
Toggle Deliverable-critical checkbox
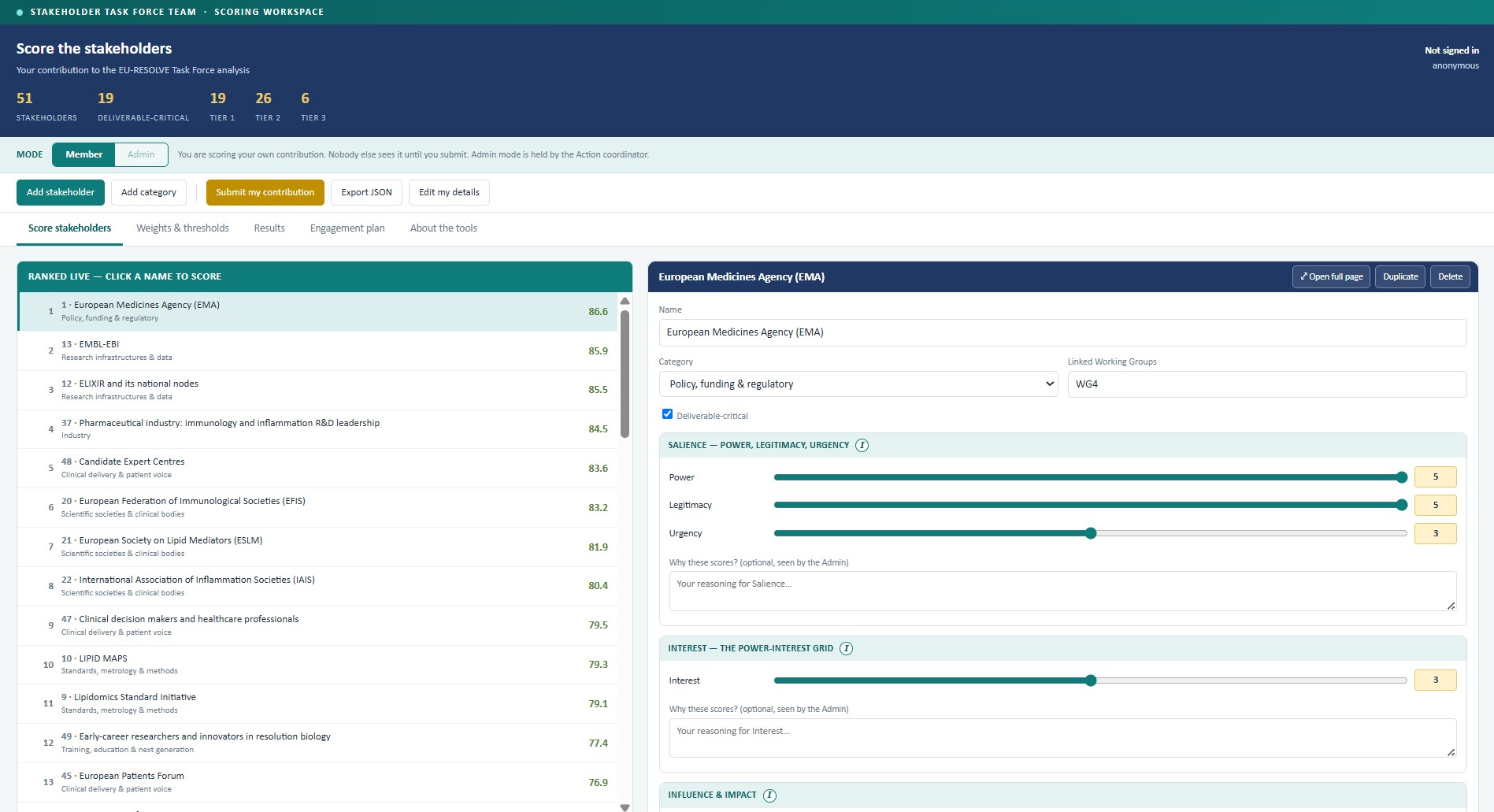(667, 414)
